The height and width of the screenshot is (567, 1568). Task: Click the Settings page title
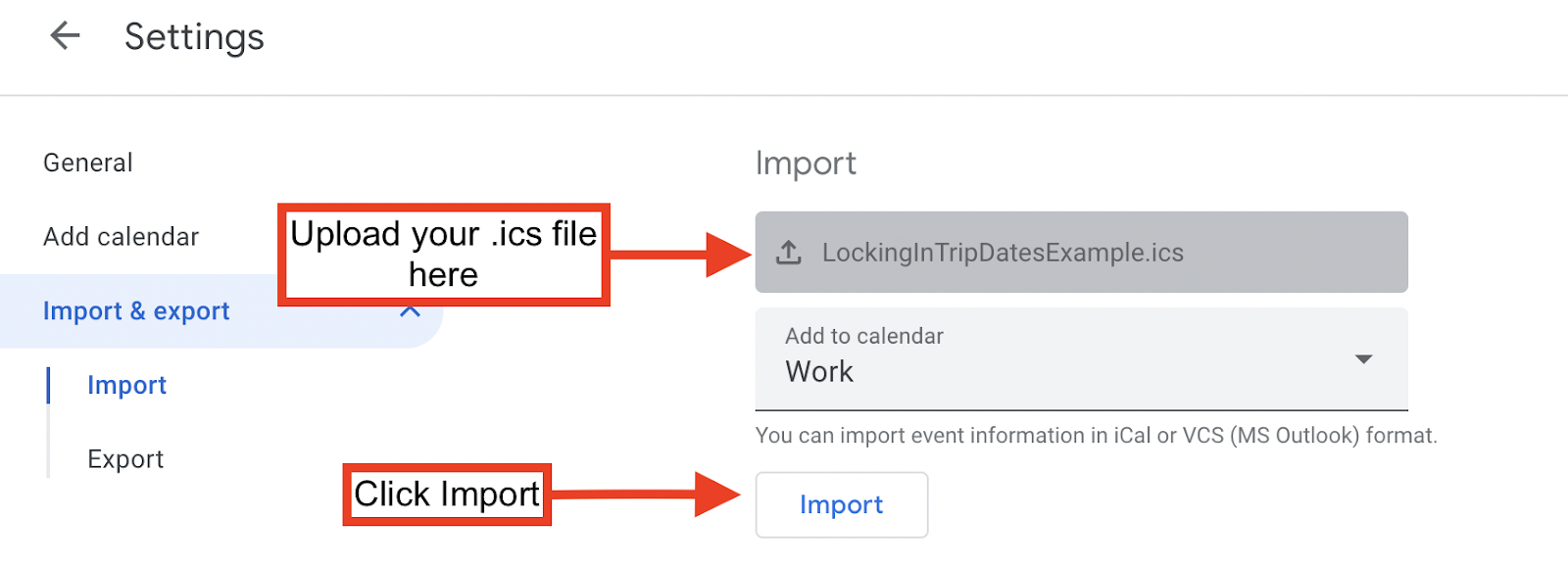click(x=194, y=37)
